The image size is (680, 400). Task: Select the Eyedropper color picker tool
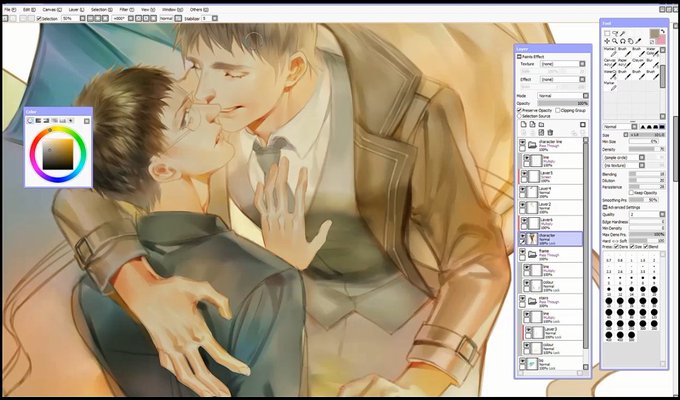[x=638, y=41]
